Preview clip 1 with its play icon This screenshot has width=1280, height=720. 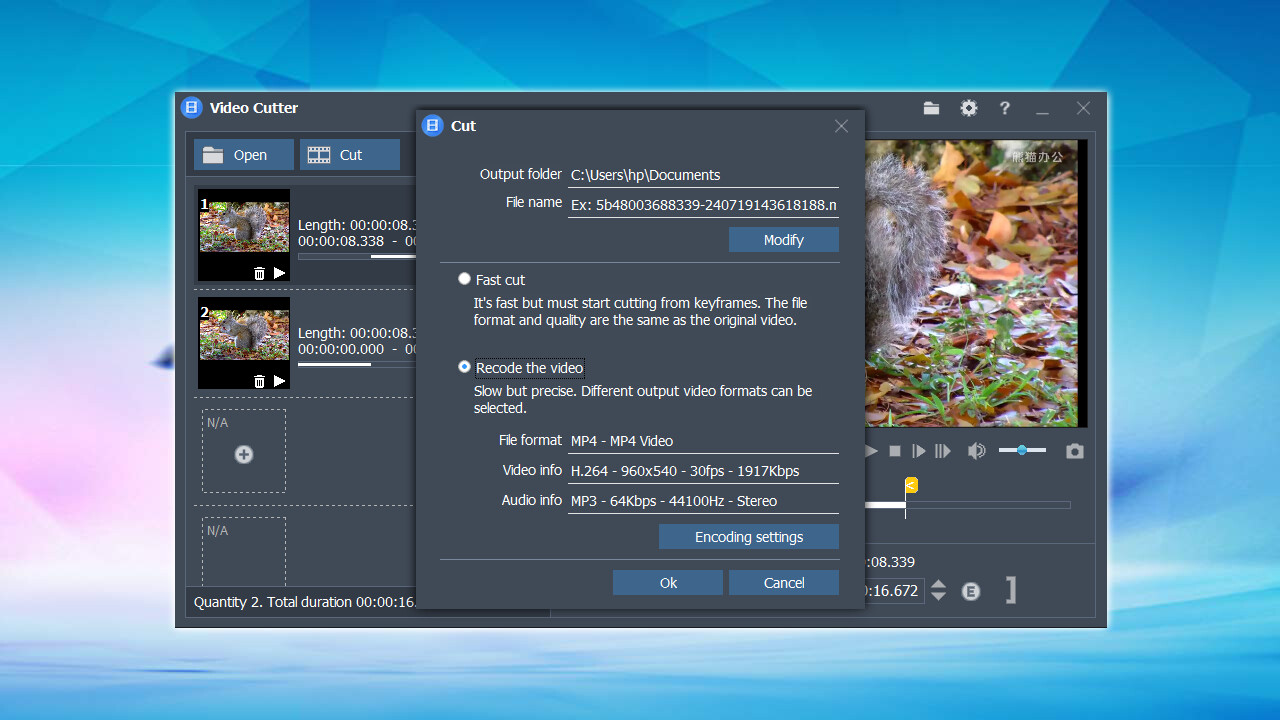(279, 272)
